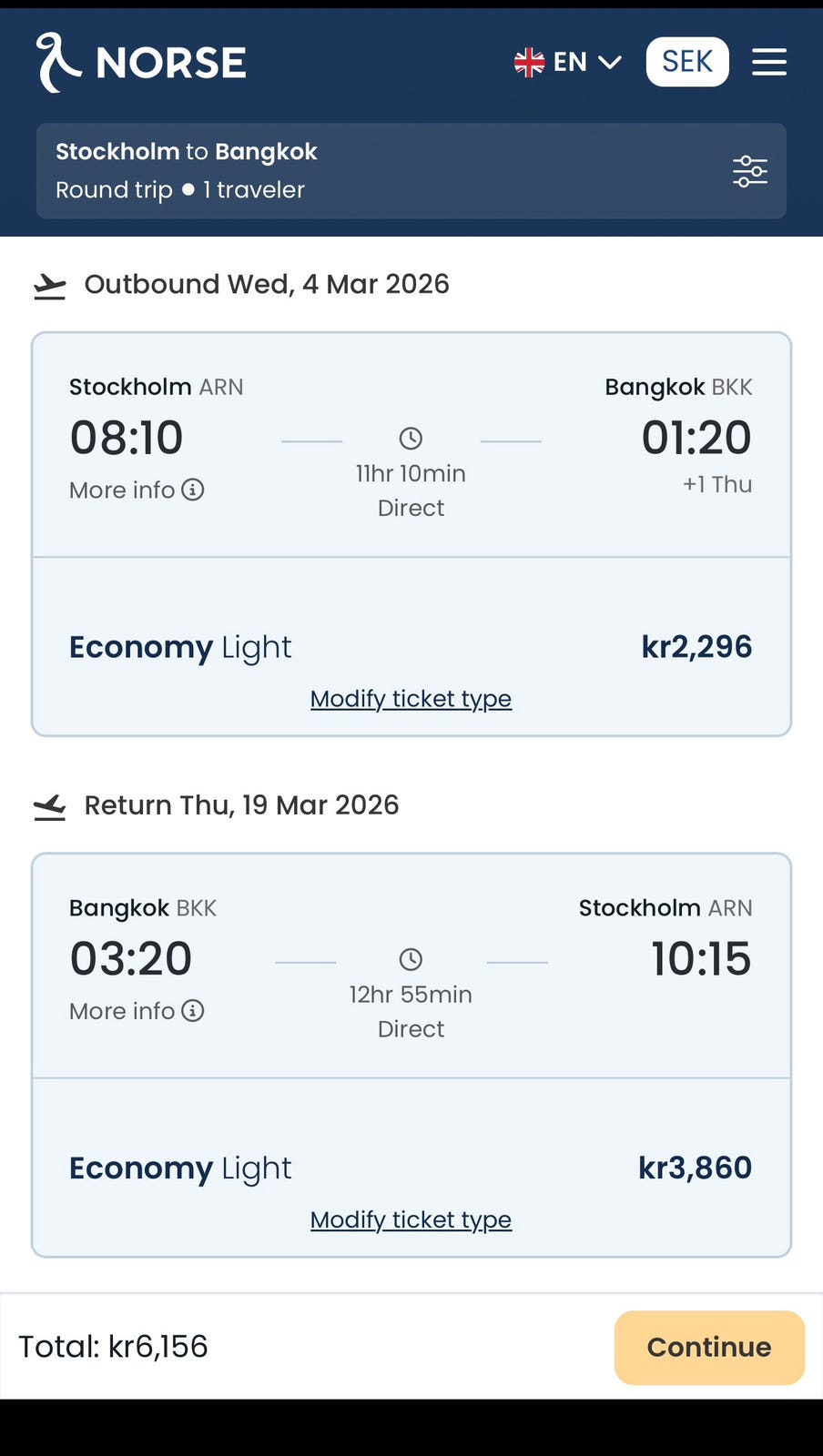Select the return Economy Light fare kr3,860
823x1456 pixels.
411,1168
